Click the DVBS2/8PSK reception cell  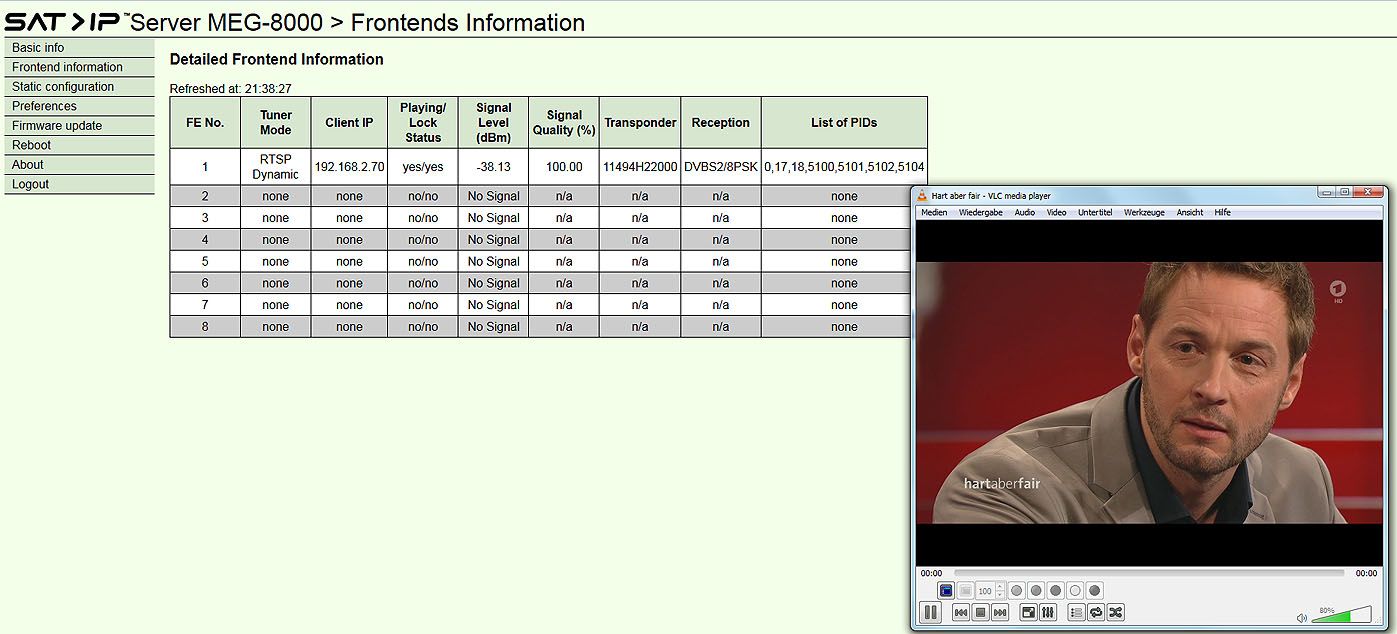click(721, 167)
